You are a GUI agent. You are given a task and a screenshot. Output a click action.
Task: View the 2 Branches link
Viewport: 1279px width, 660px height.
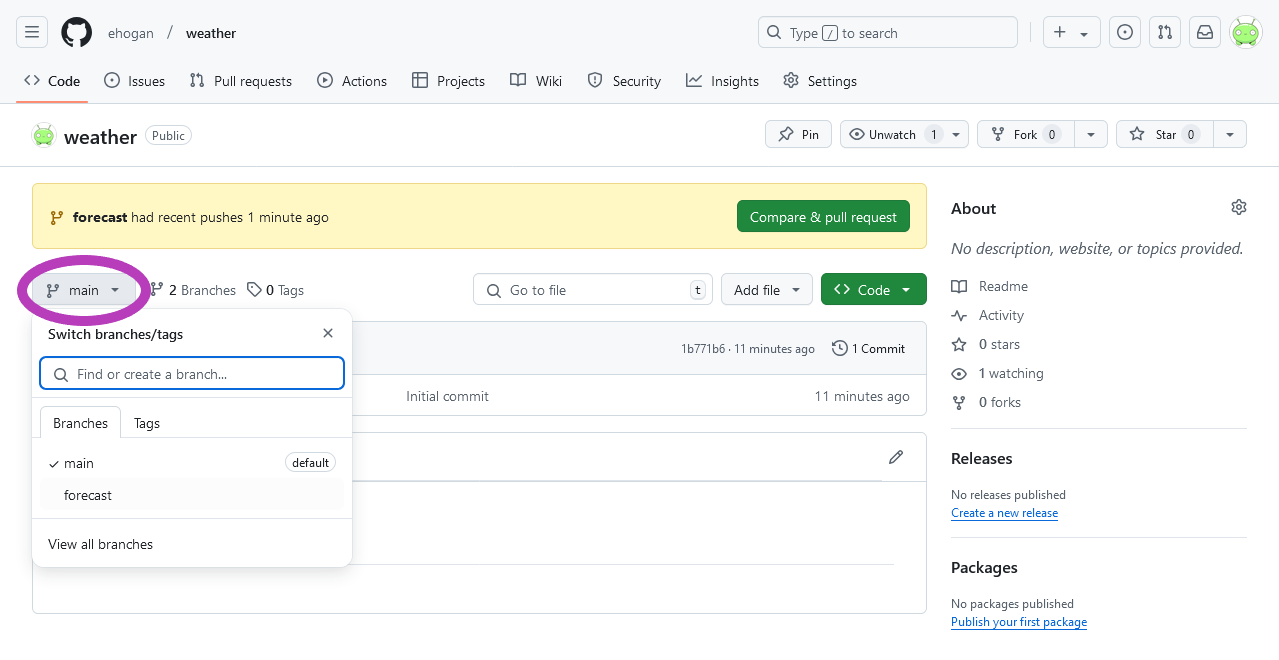pos(193,290)
